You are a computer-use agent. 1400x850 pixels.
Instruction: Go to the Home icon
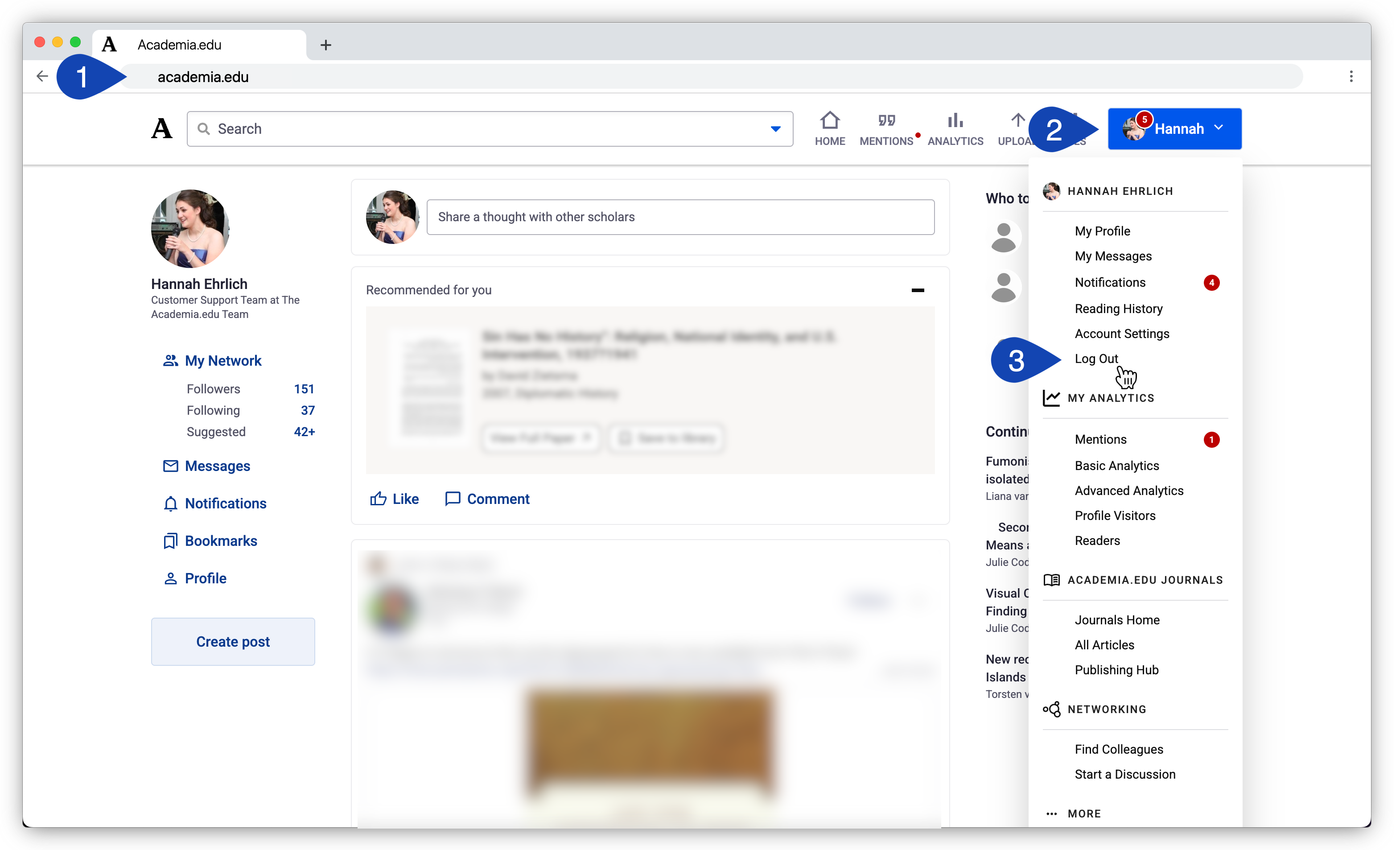[x=830, y=120]
